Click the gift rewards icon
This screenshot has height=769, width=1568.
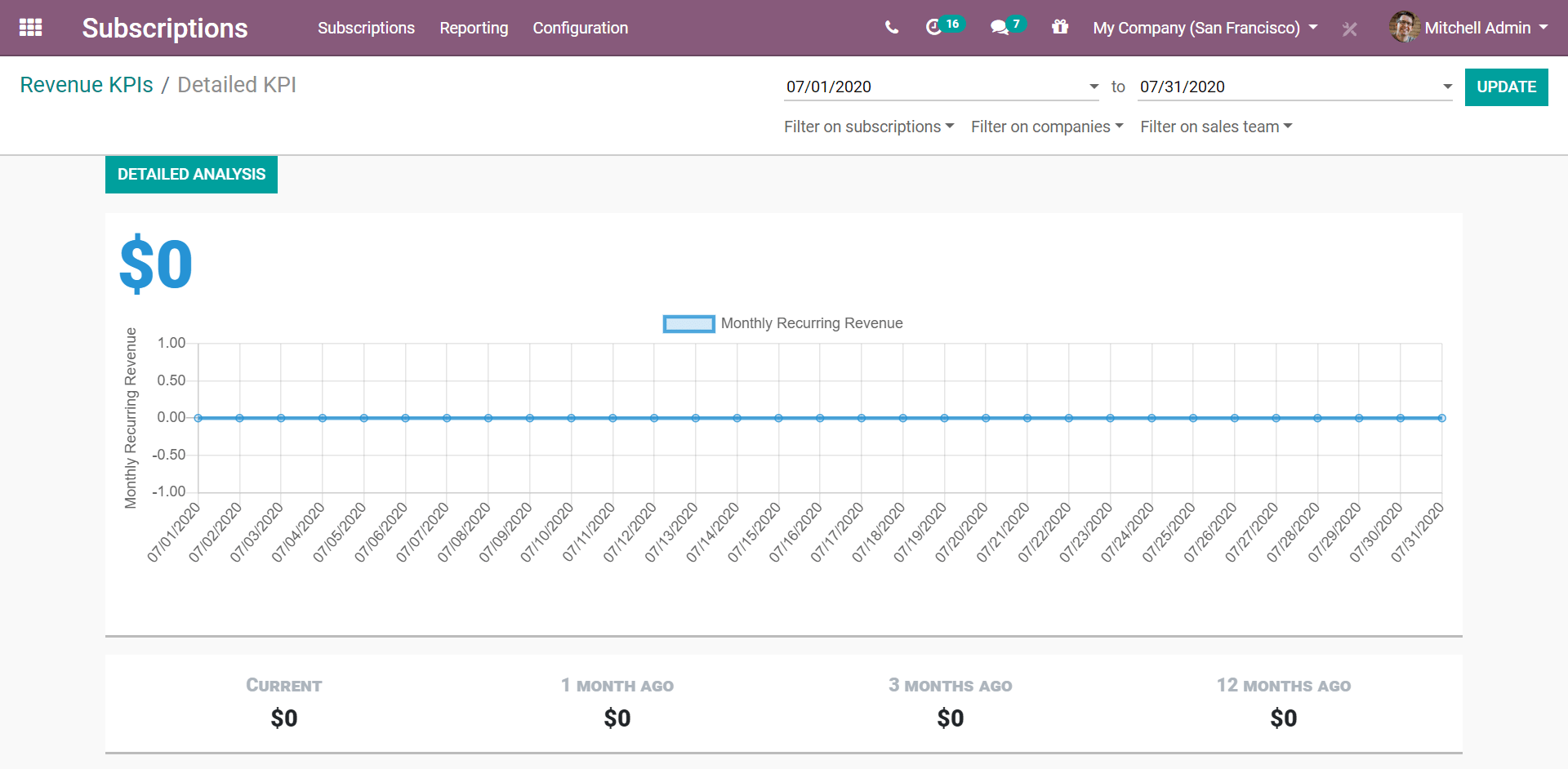(1060, 27)
